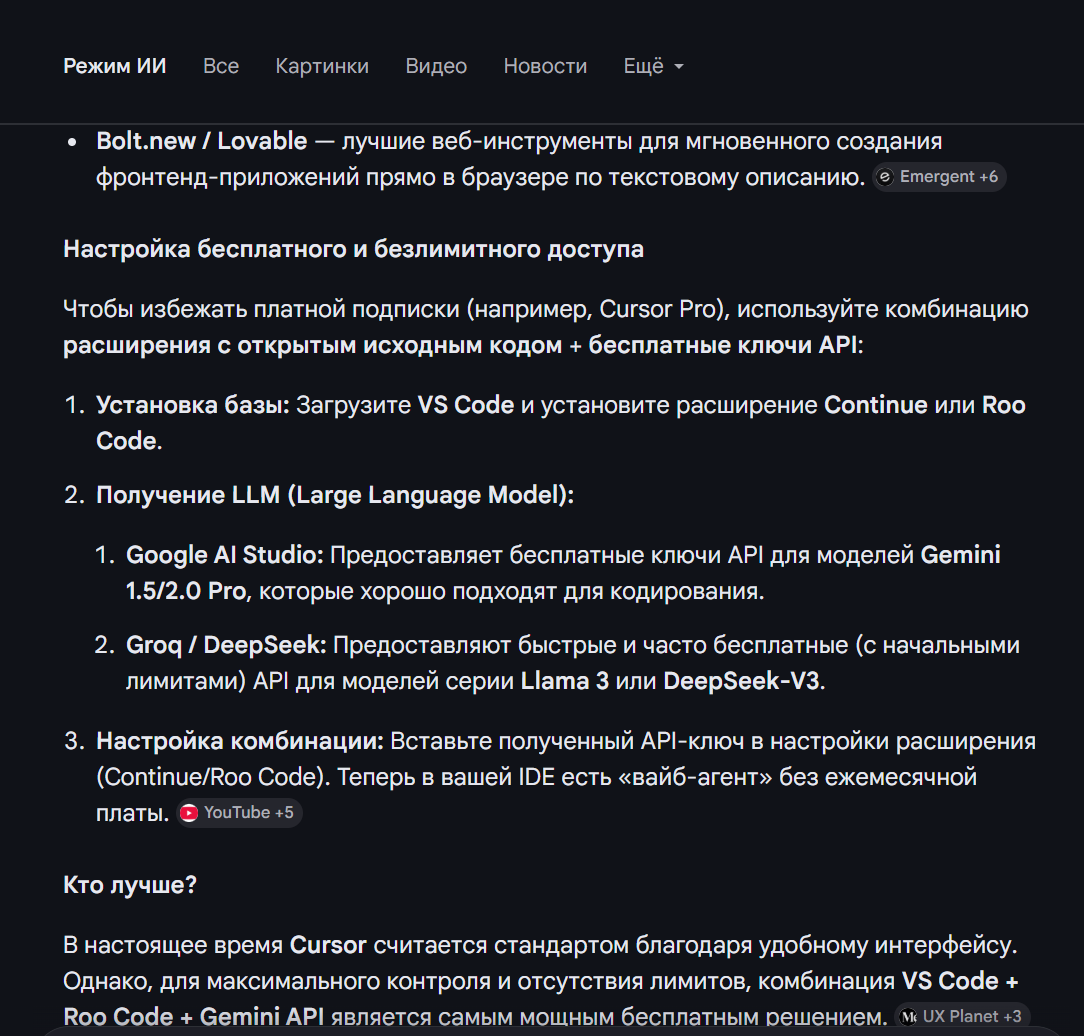Click the Emergent +6 source chip

click(939, 177)
